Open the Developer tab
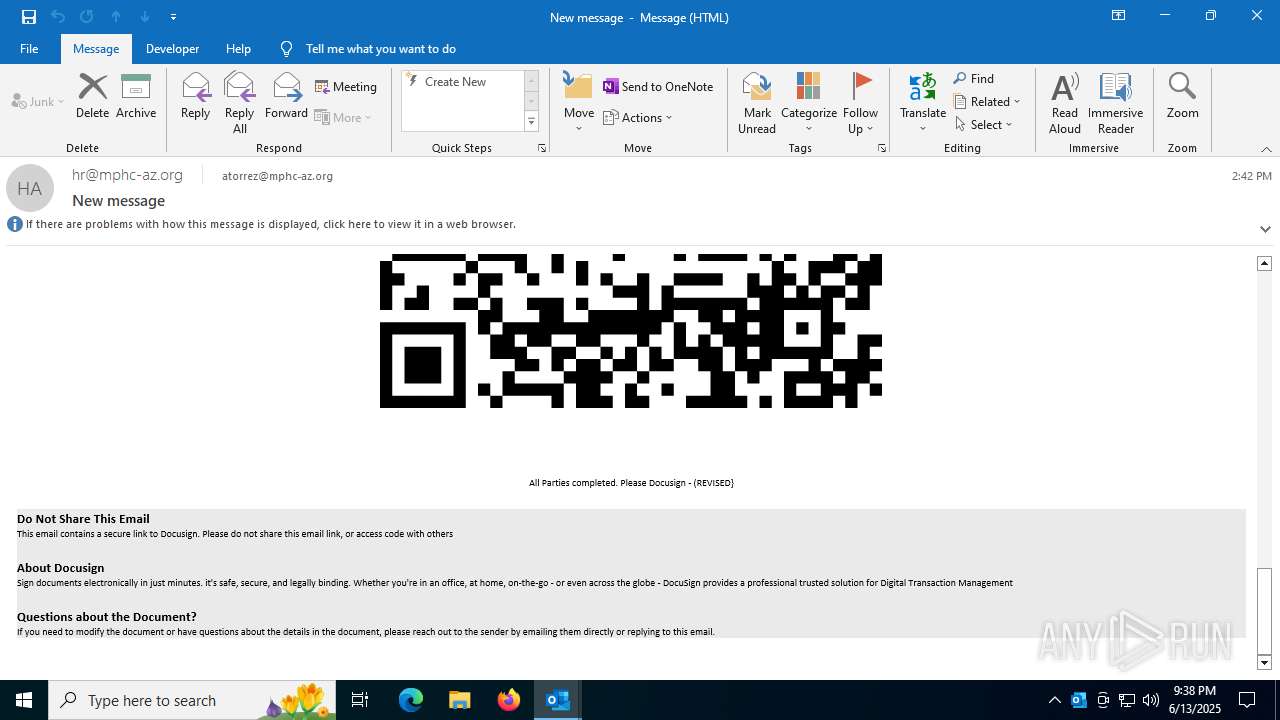 [x=172, y=49]
